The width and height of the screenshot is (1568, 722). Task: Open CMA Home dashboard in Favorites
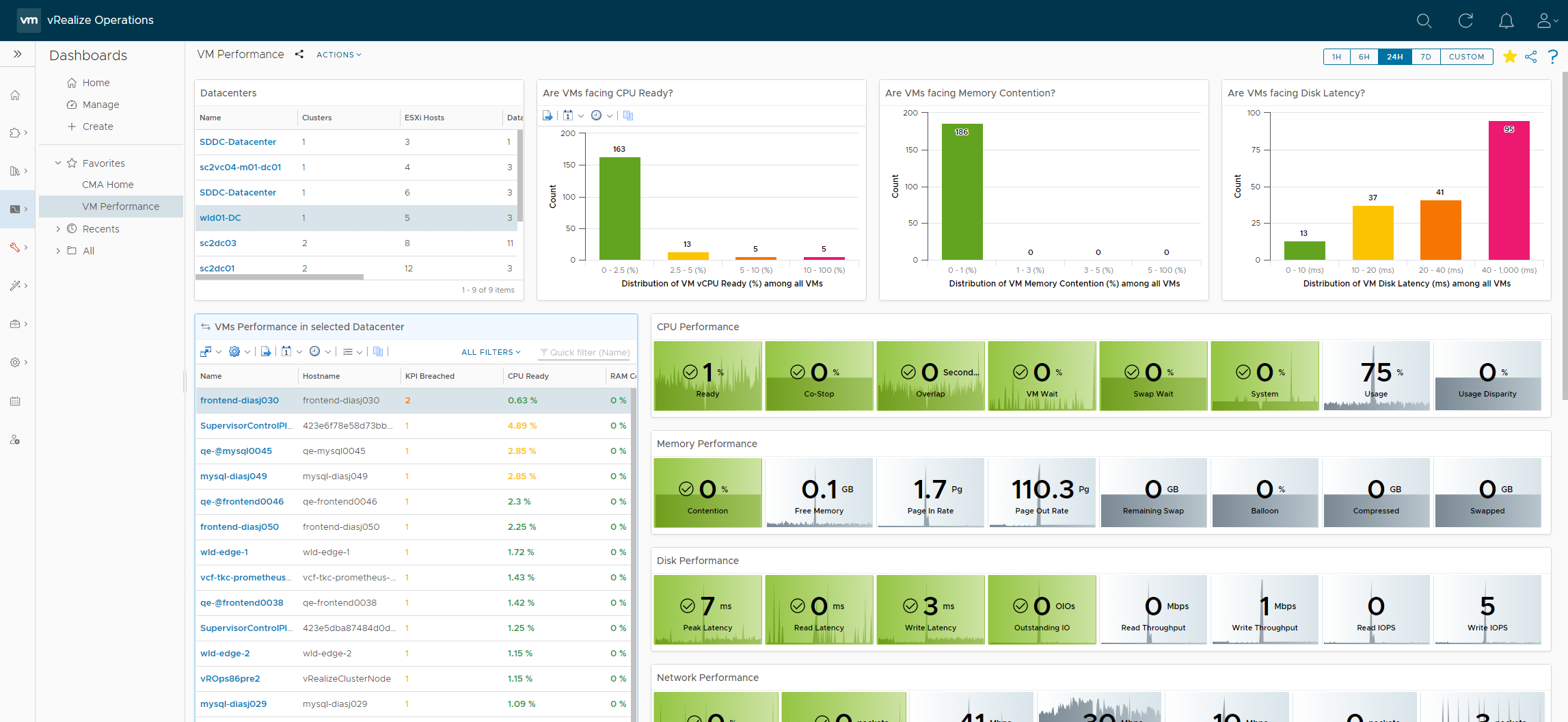coord(108,185)
